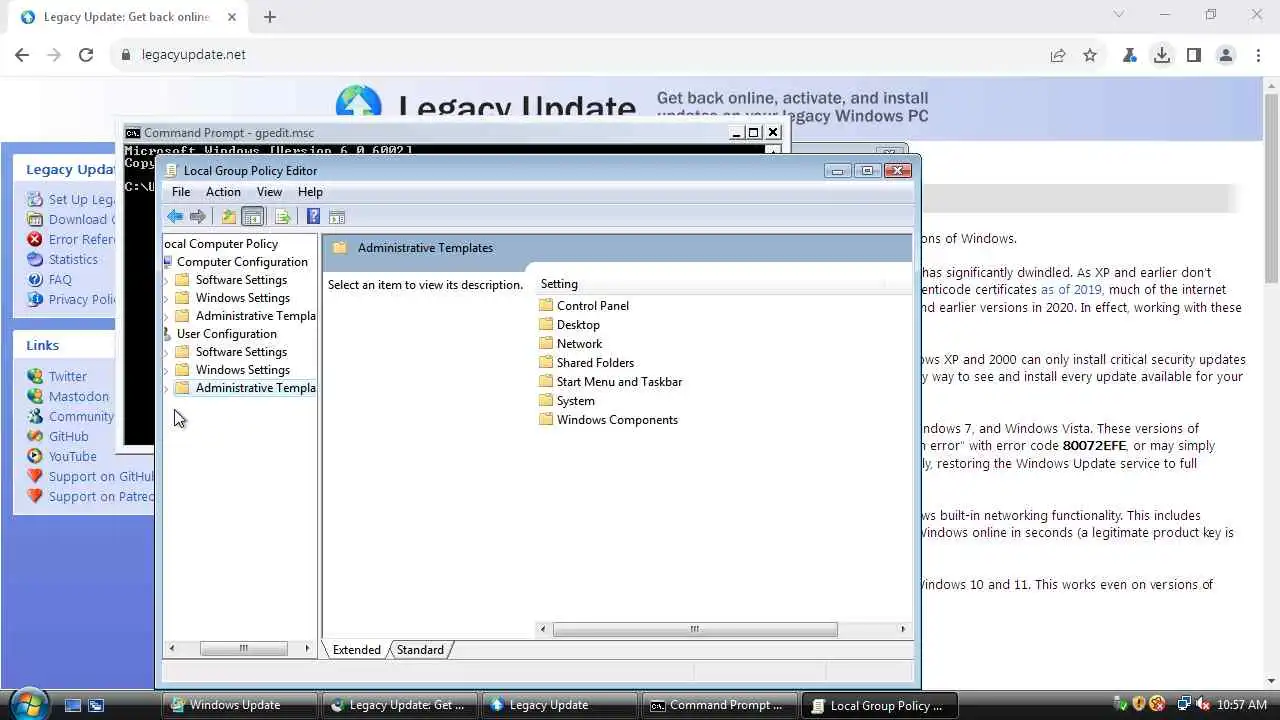Follow the 'as of 2019' link
Image resolution: width=1280 pixels, height=720 pixels.
tap(1071, 290)
